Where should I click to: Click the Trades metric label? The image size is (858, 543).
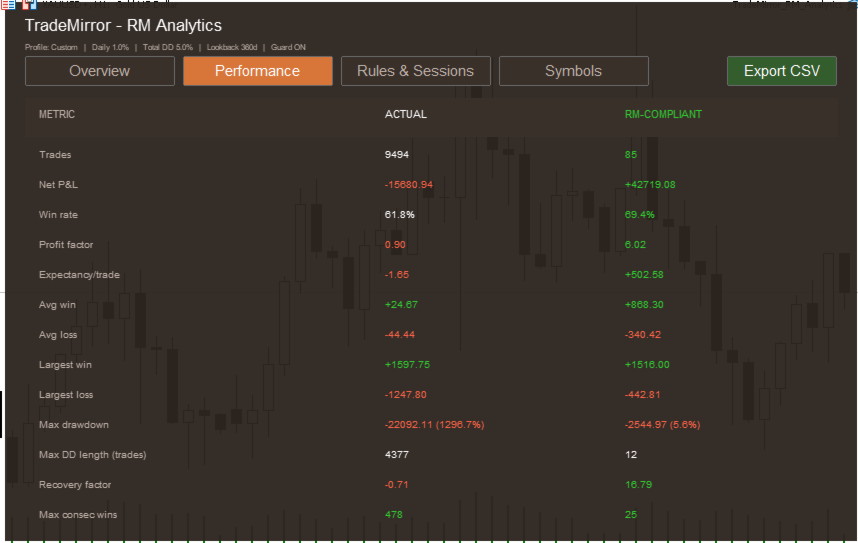(55, 155)
